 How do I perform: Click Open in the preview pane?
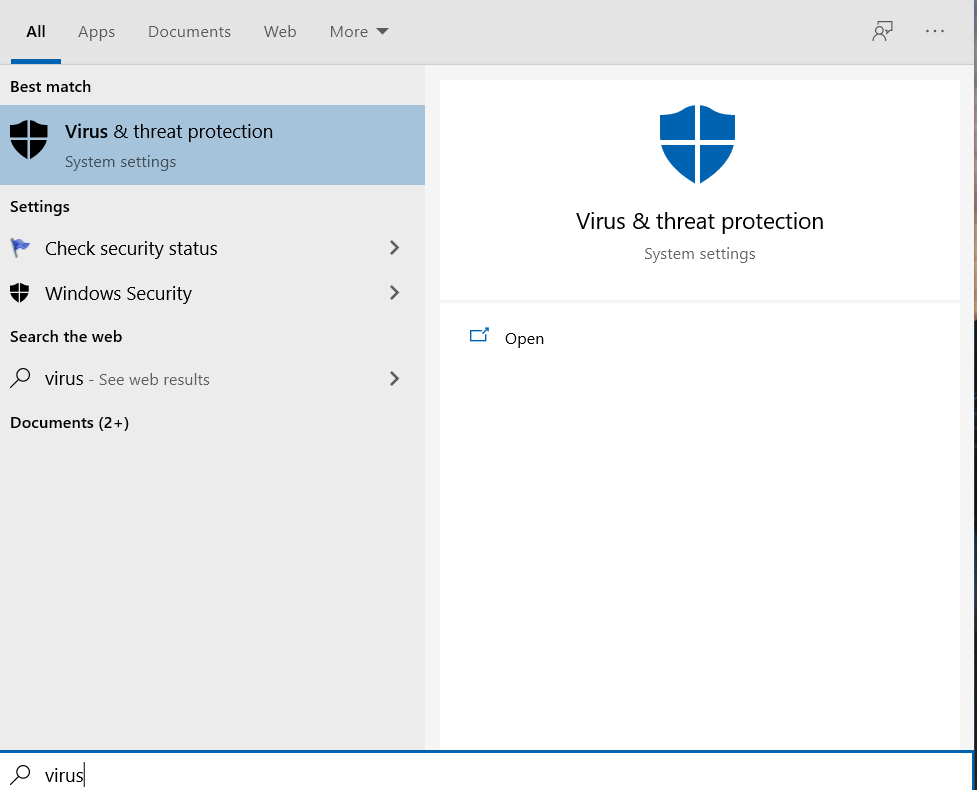(524, 338)
